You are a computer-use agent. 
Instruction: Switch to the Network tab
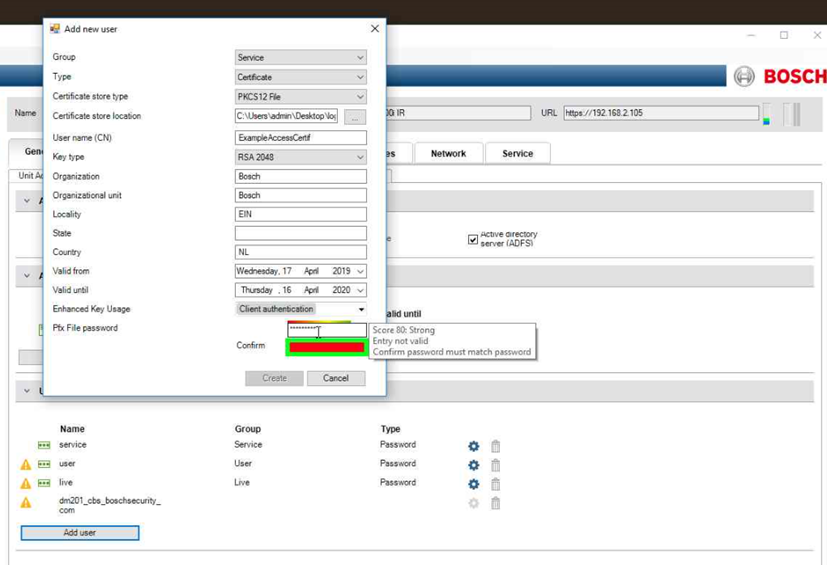(448, 154)
